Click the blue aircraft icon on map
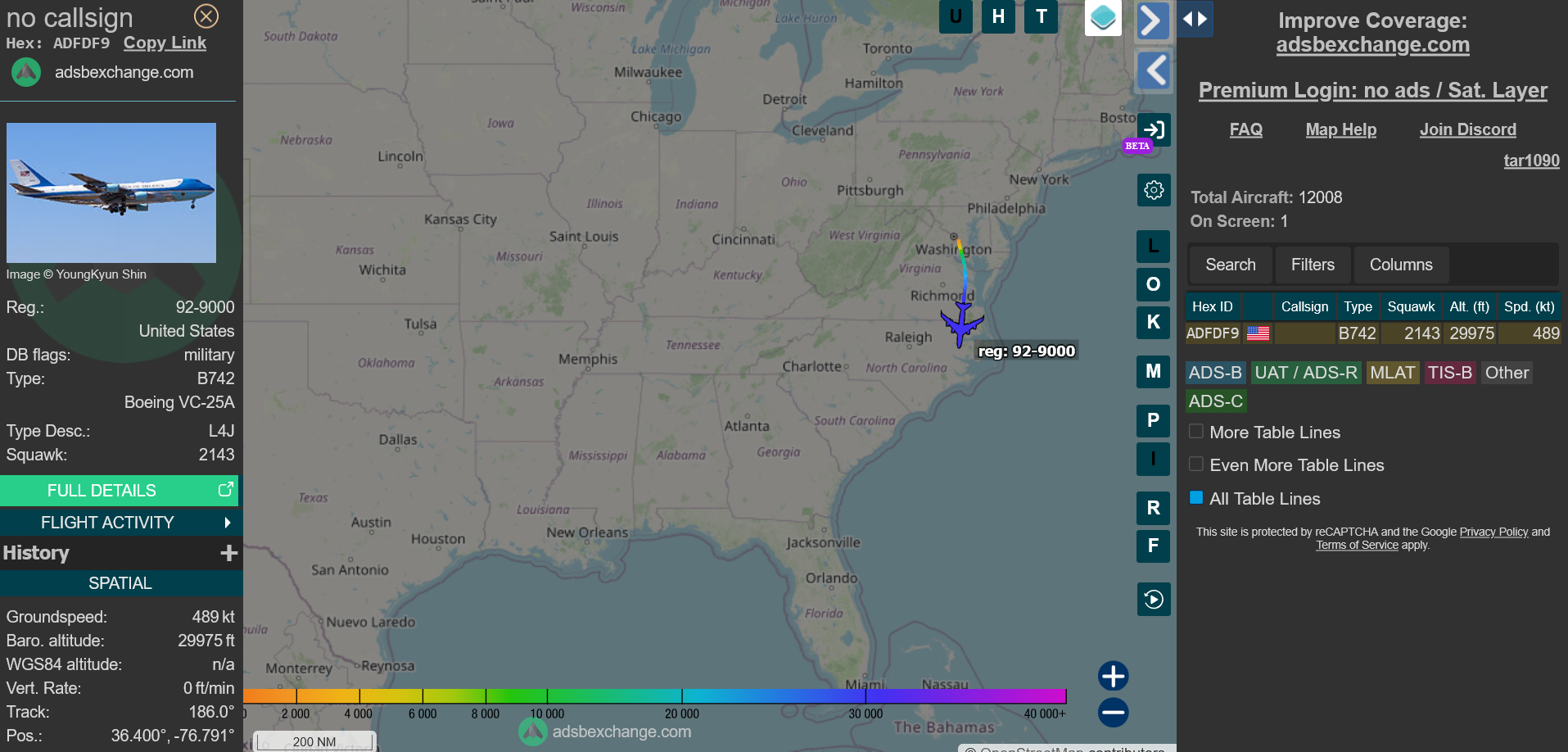Viewport: 1568px width, 752px height. point(961,324)
